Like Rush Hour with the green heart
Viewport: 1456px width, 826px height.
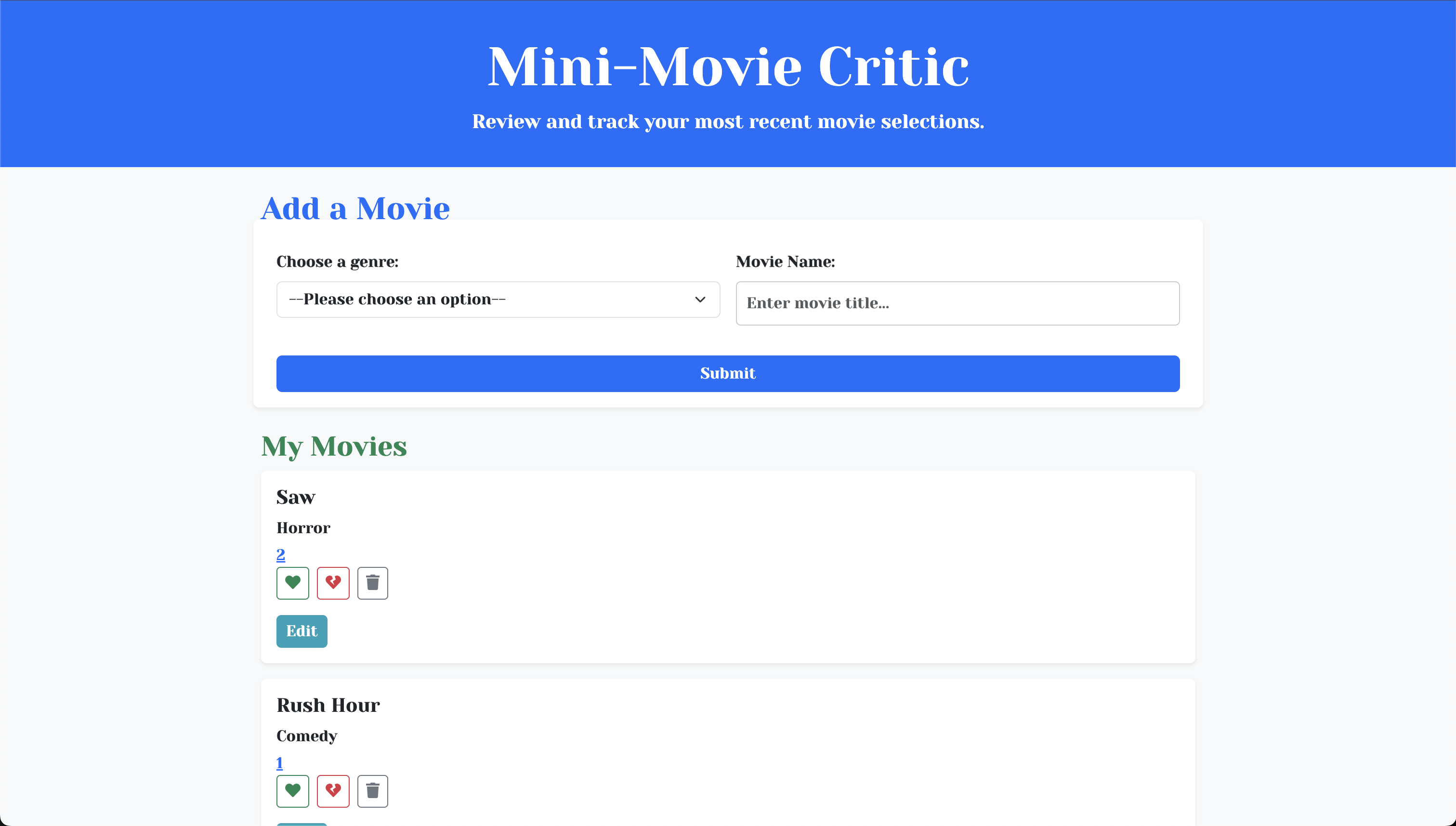[293, 791]
